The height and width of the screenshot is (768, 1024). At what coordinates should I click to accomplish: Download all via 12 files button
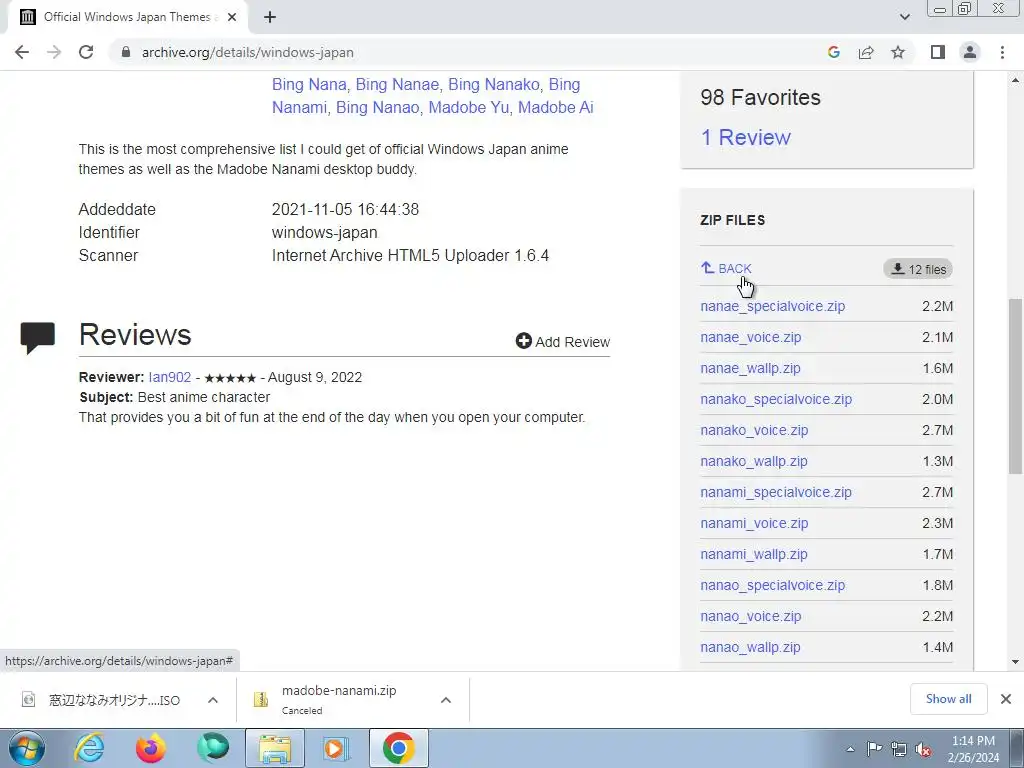[918, 269]
